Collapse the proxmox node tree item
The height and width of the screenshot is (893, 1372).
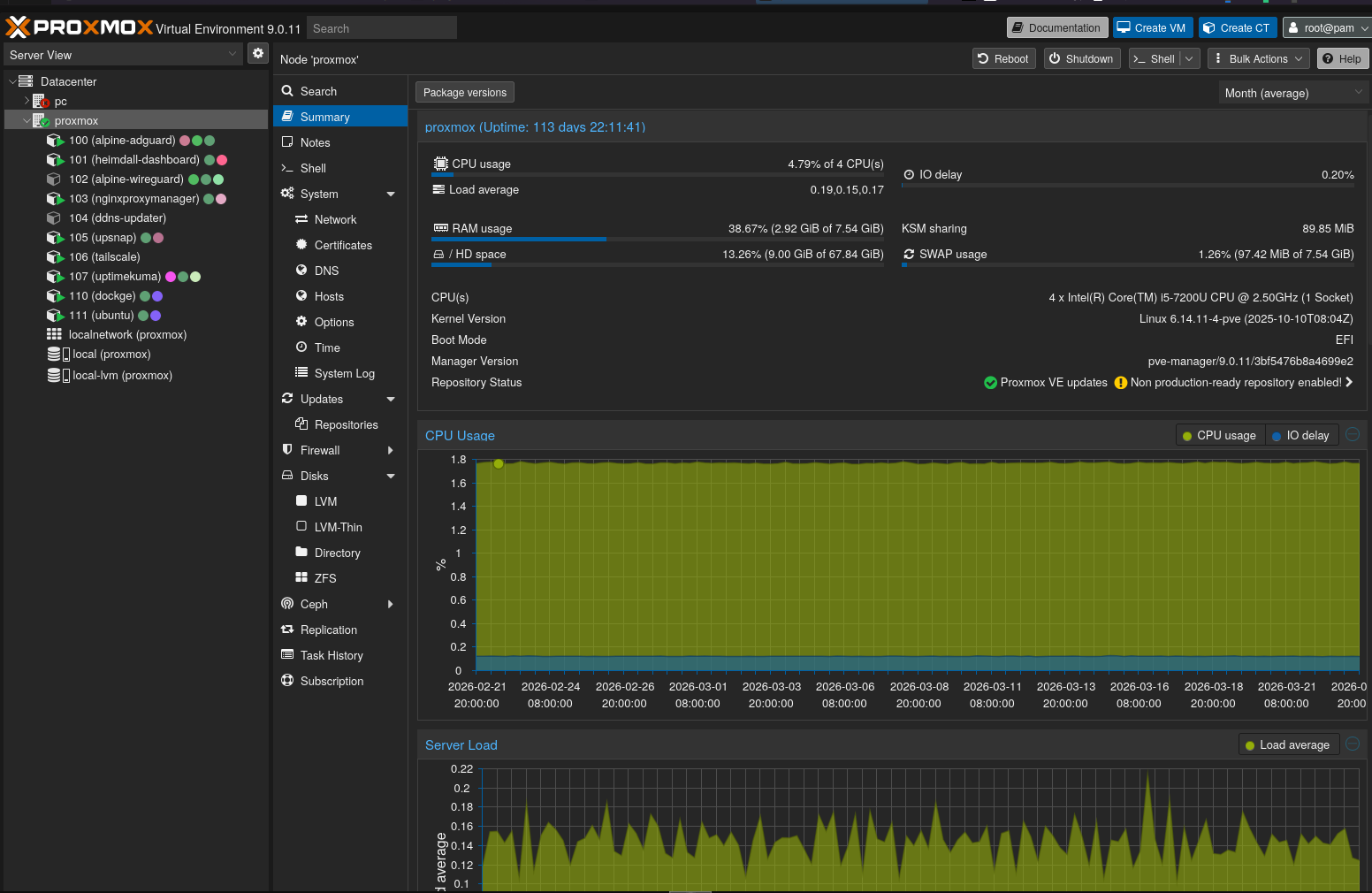click(x=27, y=120)
